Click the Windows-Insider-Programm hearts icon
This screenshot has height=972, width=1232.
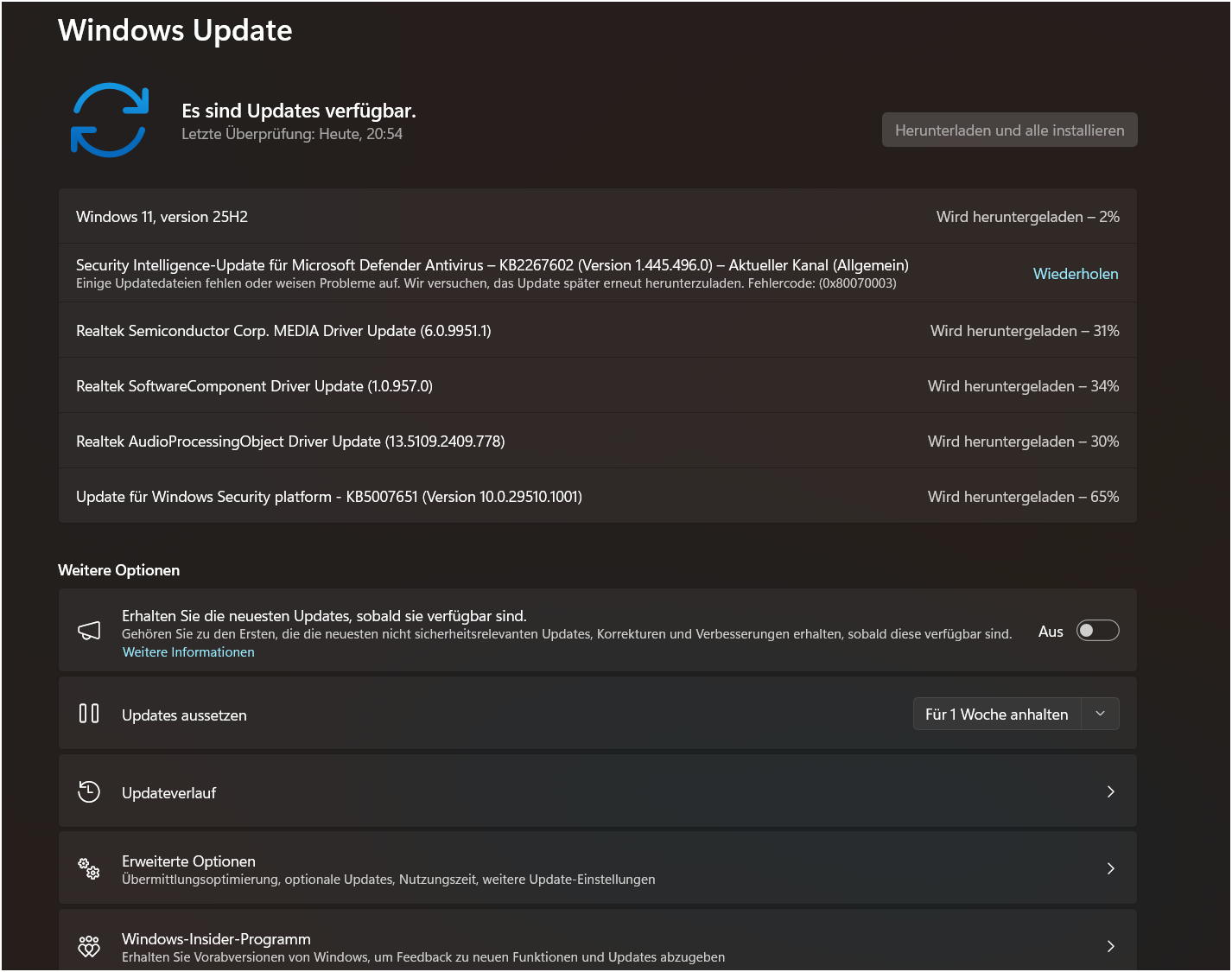click(x=89, y=947)
